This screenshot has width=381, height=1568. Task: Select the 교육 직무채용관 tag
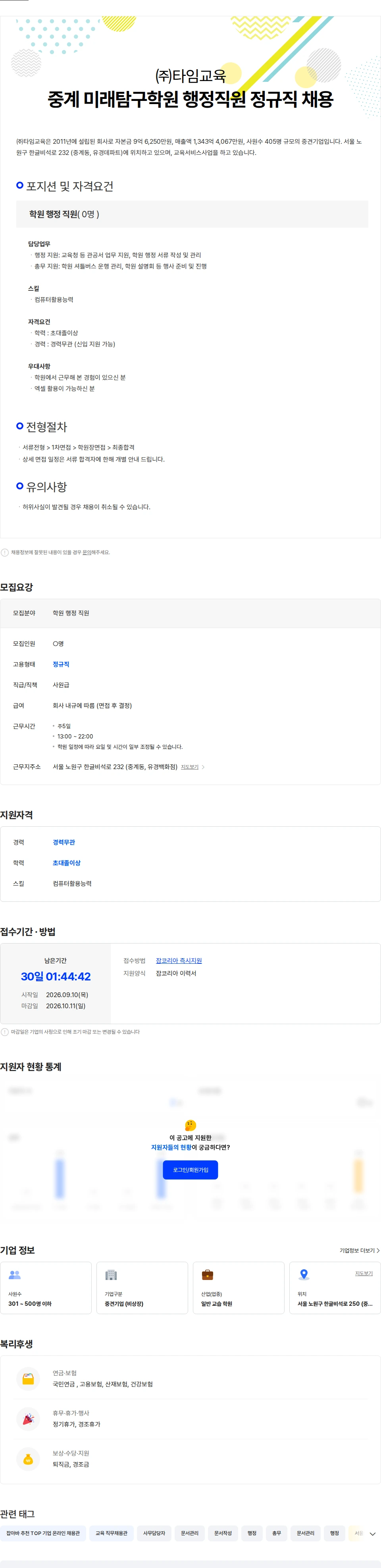[x=111, y=1533]
